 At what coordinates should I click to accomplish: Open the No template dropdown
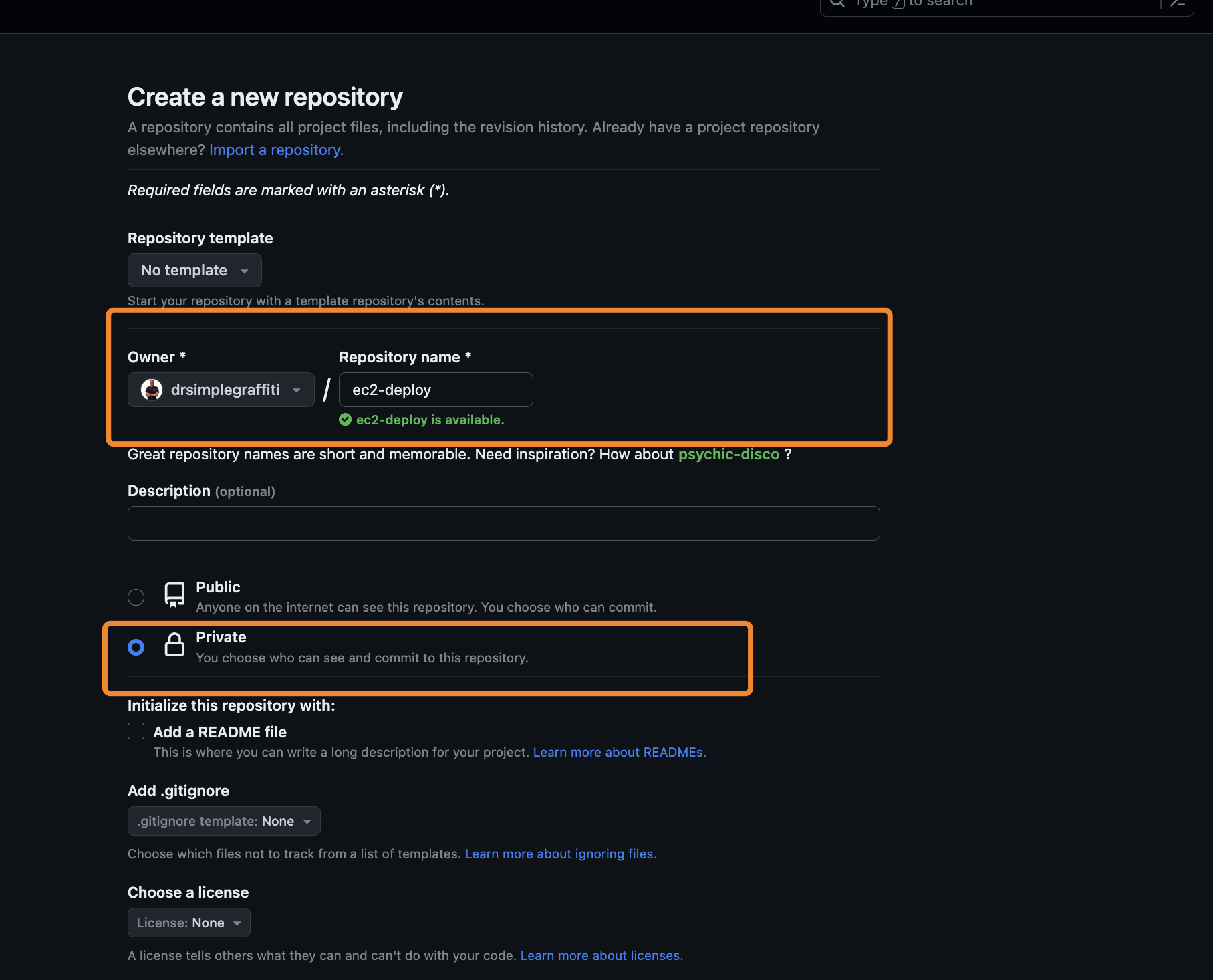point(194,271)
